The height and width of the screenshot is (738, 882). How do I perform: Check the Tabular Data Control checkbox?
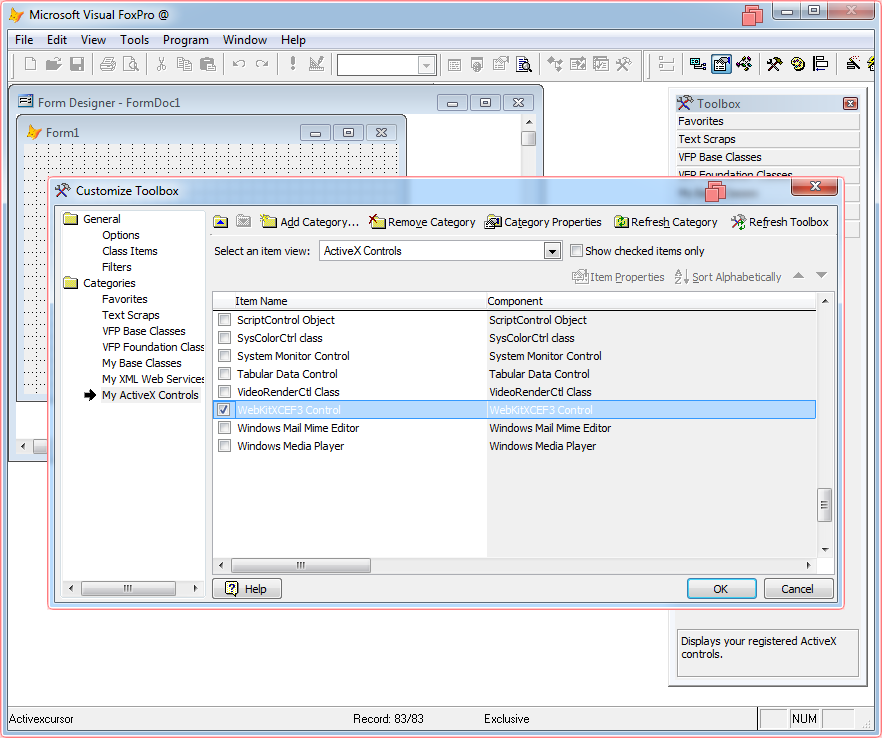click(x=224, y=374)
